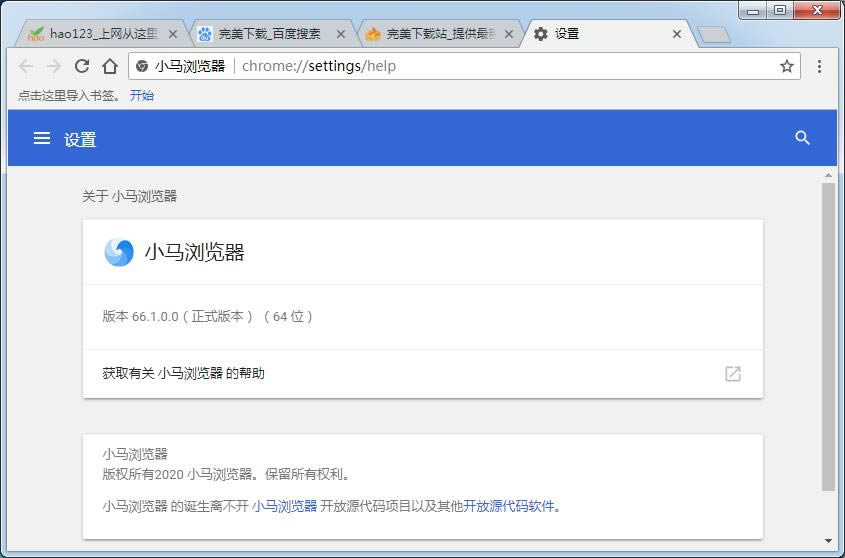Close the 设置 tab
The height and width of the screenshot is (558, 845).
pos(677,34)
